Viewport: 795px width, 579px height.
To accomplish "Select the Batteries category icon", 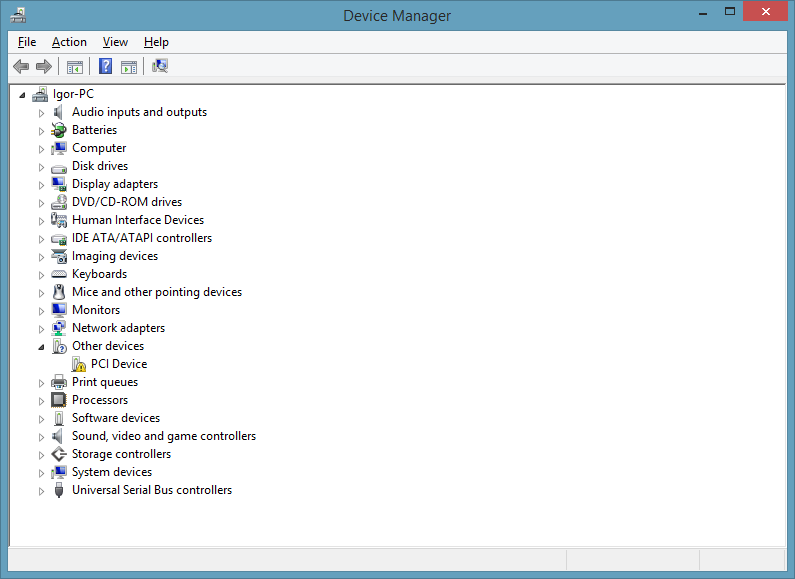I will [x=59, y=130].
